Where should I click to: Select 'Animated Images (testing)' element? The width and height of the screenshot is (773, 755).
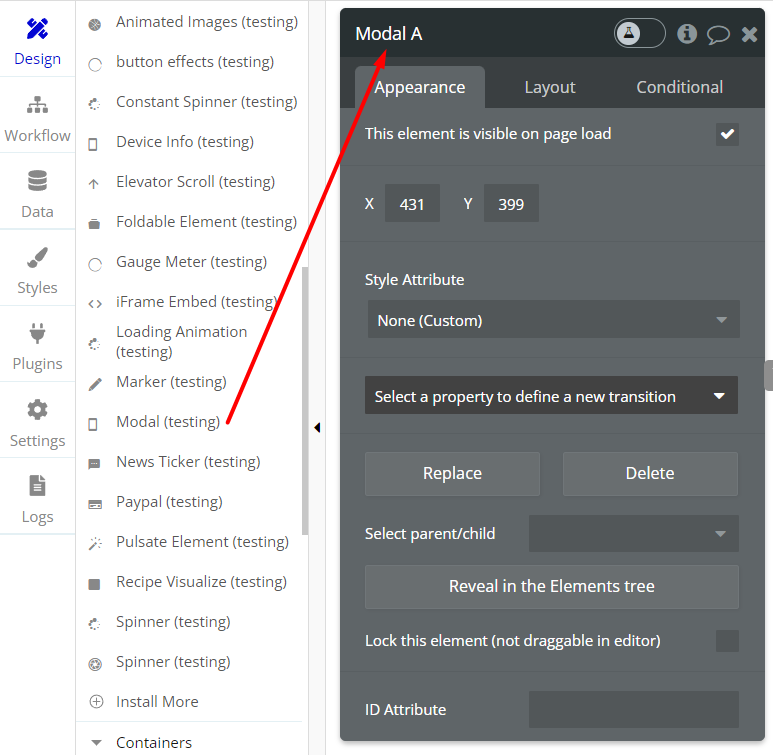(208, 22)
